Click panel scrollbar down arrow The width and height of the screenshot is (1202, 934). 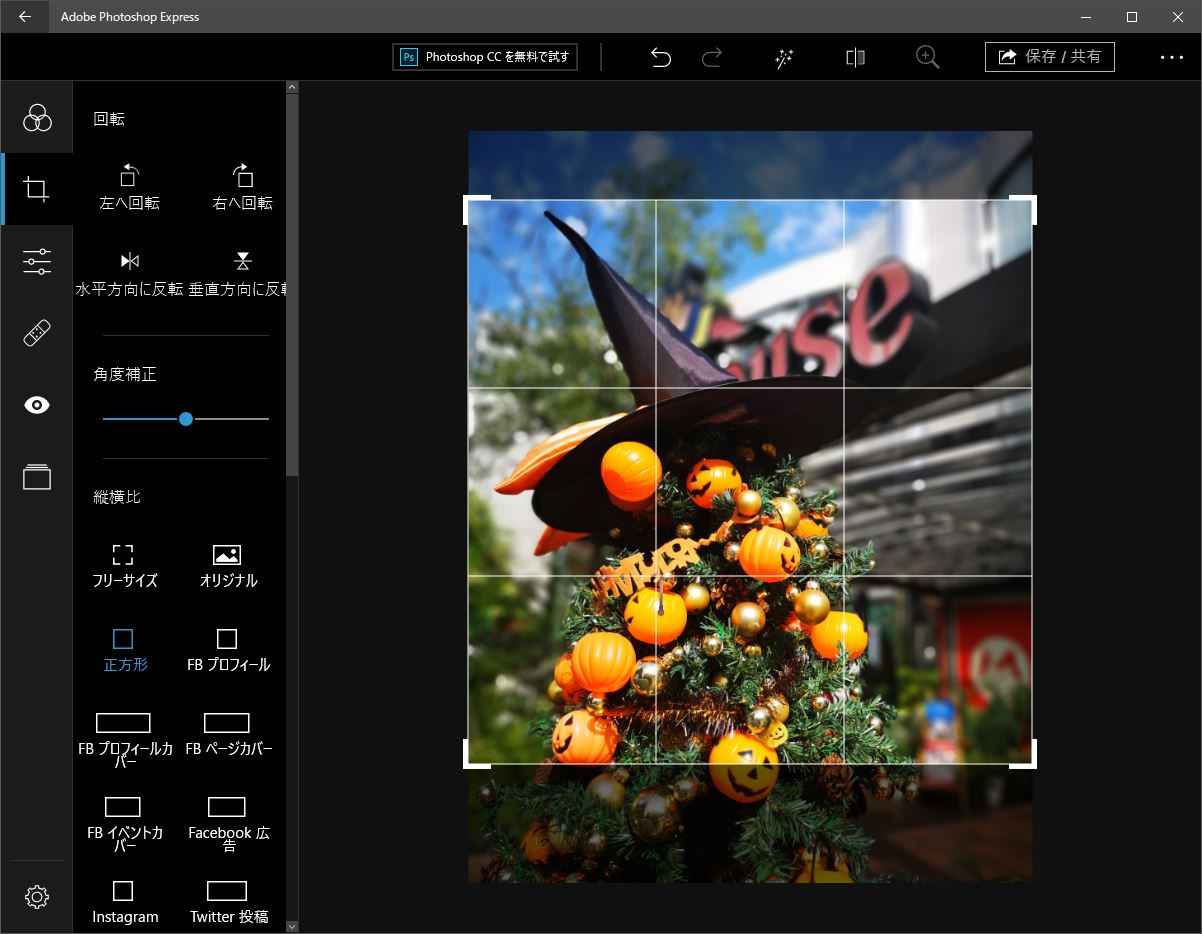292,926
